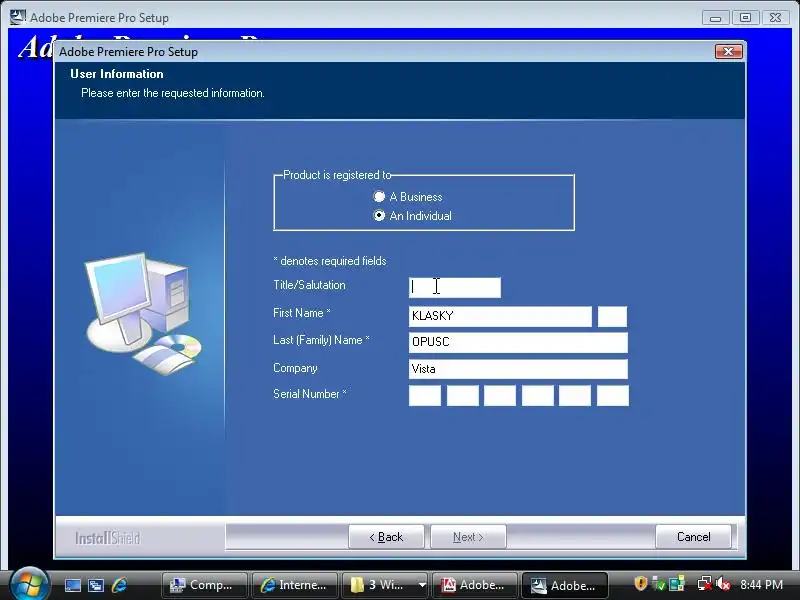Click the "Last (Family) Name *" label
Image resolution: width=800 pixels, height=600 pixels.
click(321, 340)
